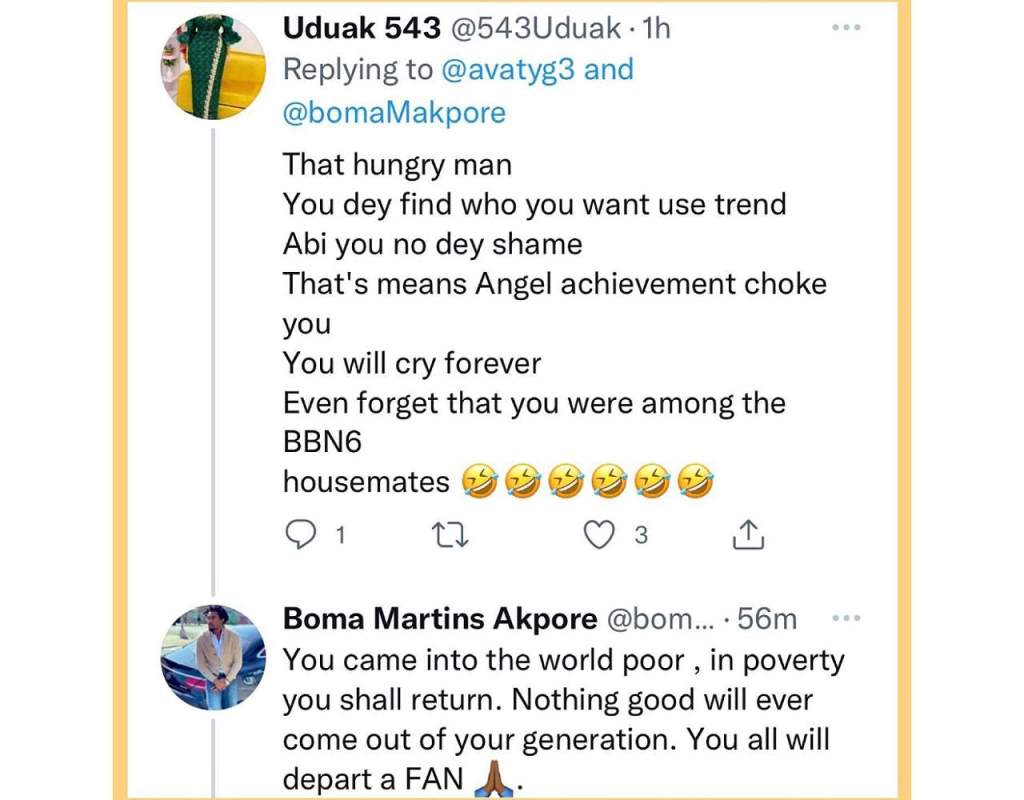Open more options on Uduak 543's tweet

pos(846,28)
